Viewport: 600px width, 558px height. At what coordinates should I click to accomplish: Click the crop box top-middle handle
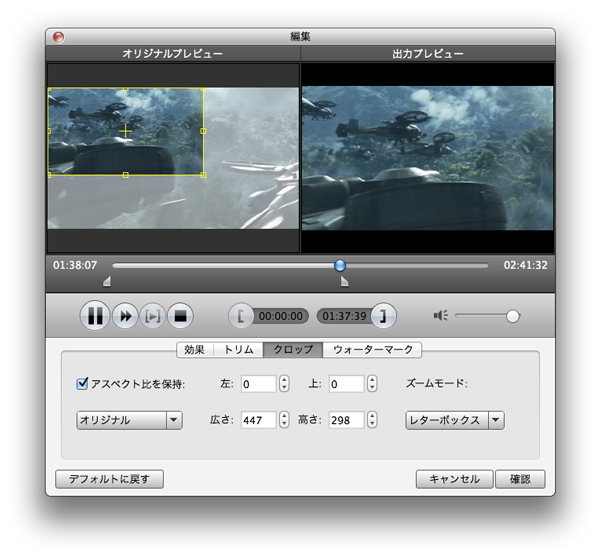(x=126, y=89)
